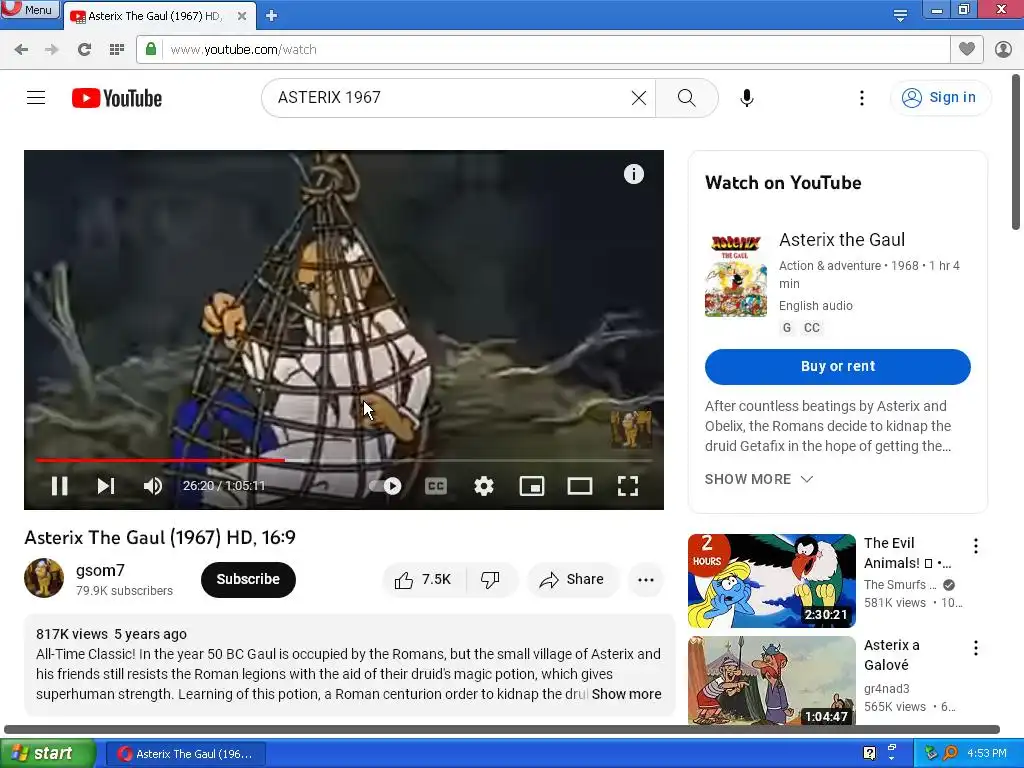The image size is (1024, 768).
Task: Toggle the autoplay switch
Action: (x=385, y=486)
